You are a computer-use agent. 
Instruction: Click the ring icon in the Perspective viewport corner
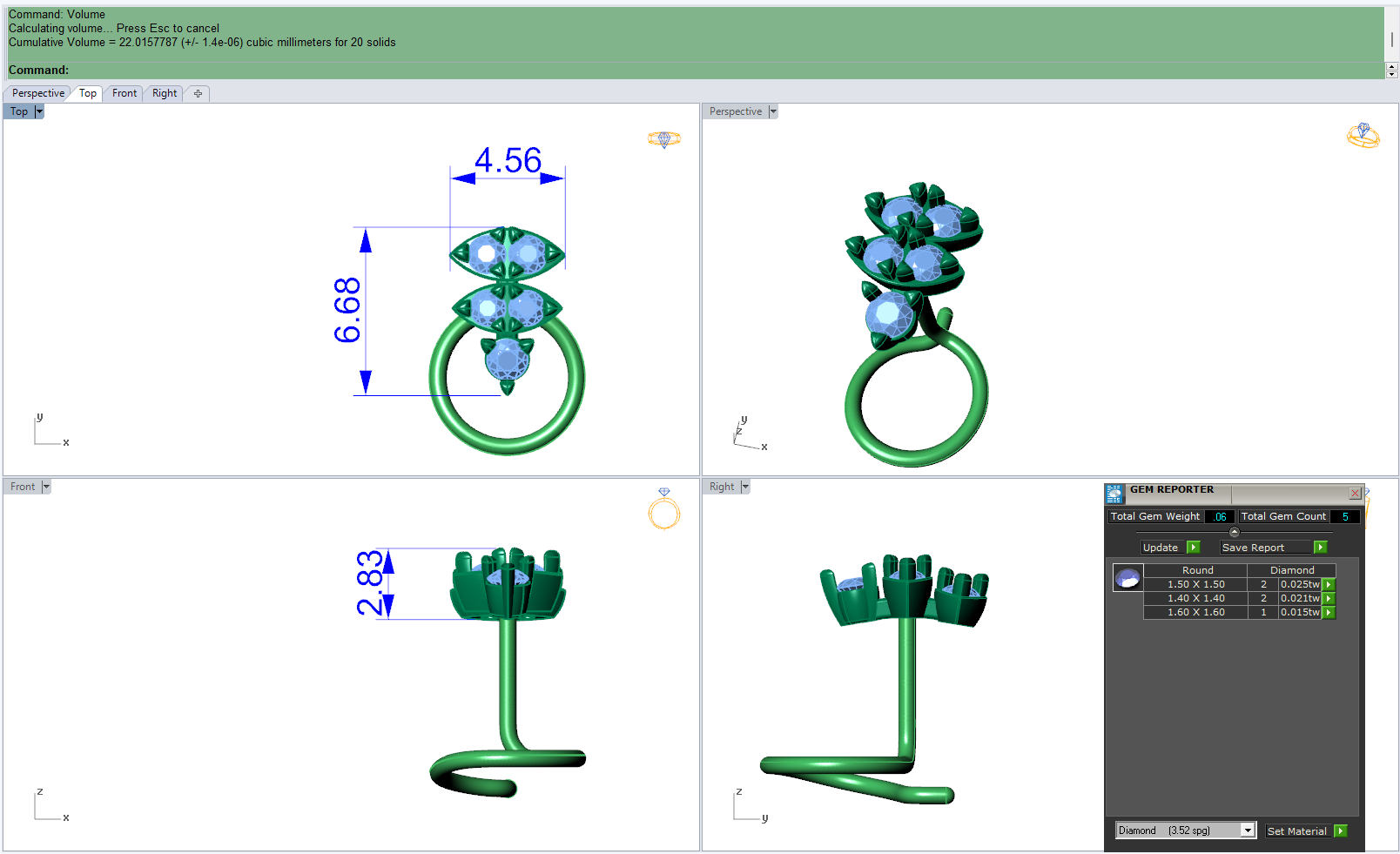[x=1363, y=135]
